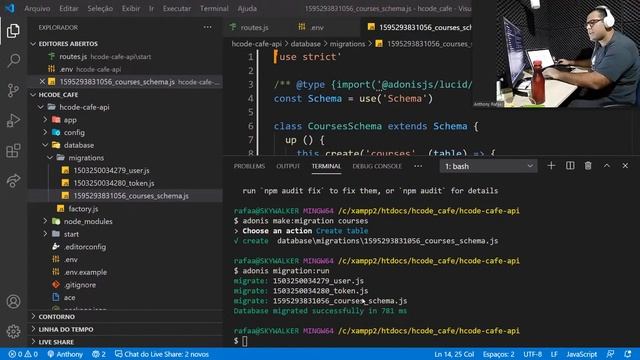Switch to the Output panel tab
Viewport: 640px width, 360px height.
[288, 166]
